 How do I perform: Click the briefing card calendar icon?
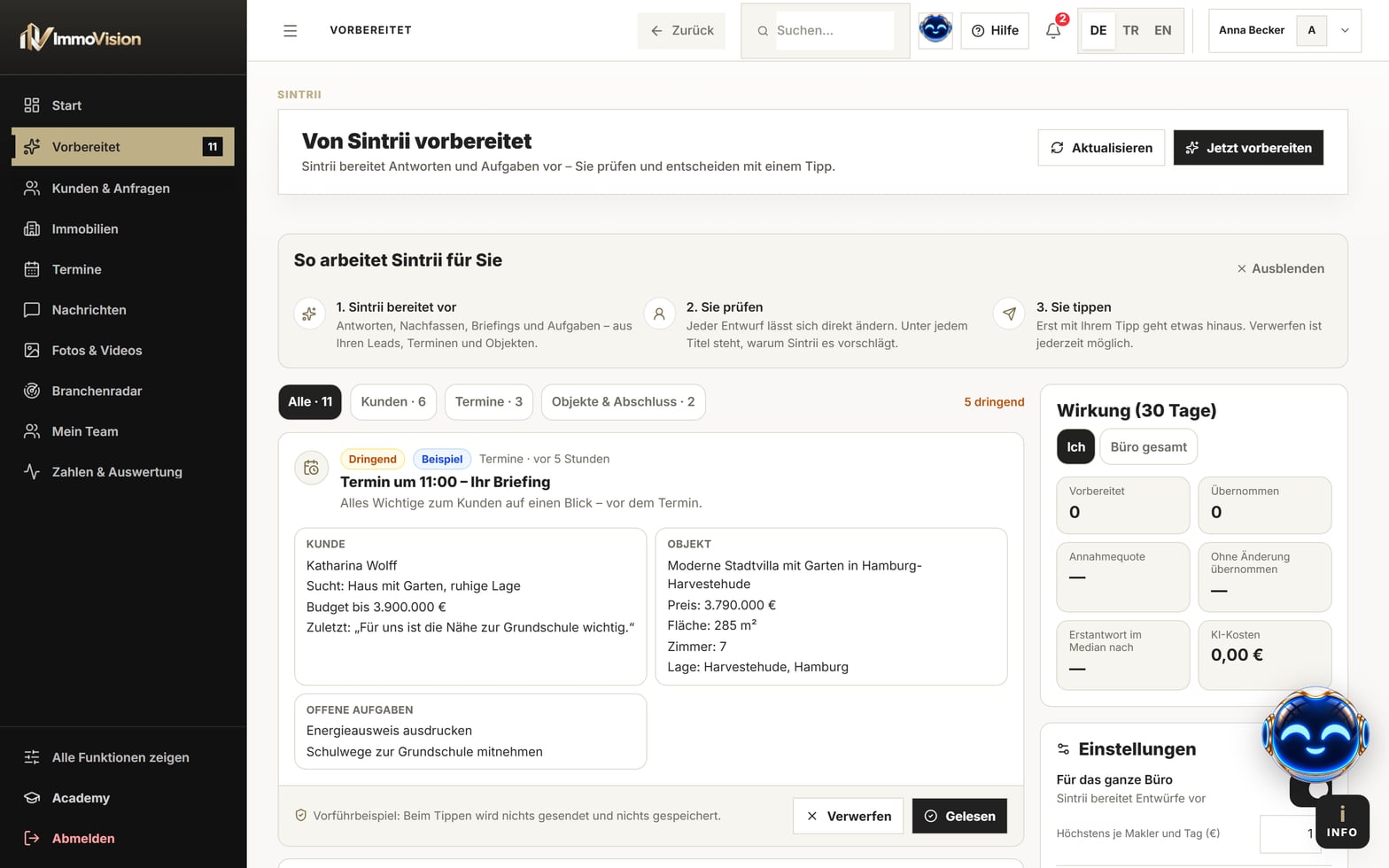coord(311,468)
